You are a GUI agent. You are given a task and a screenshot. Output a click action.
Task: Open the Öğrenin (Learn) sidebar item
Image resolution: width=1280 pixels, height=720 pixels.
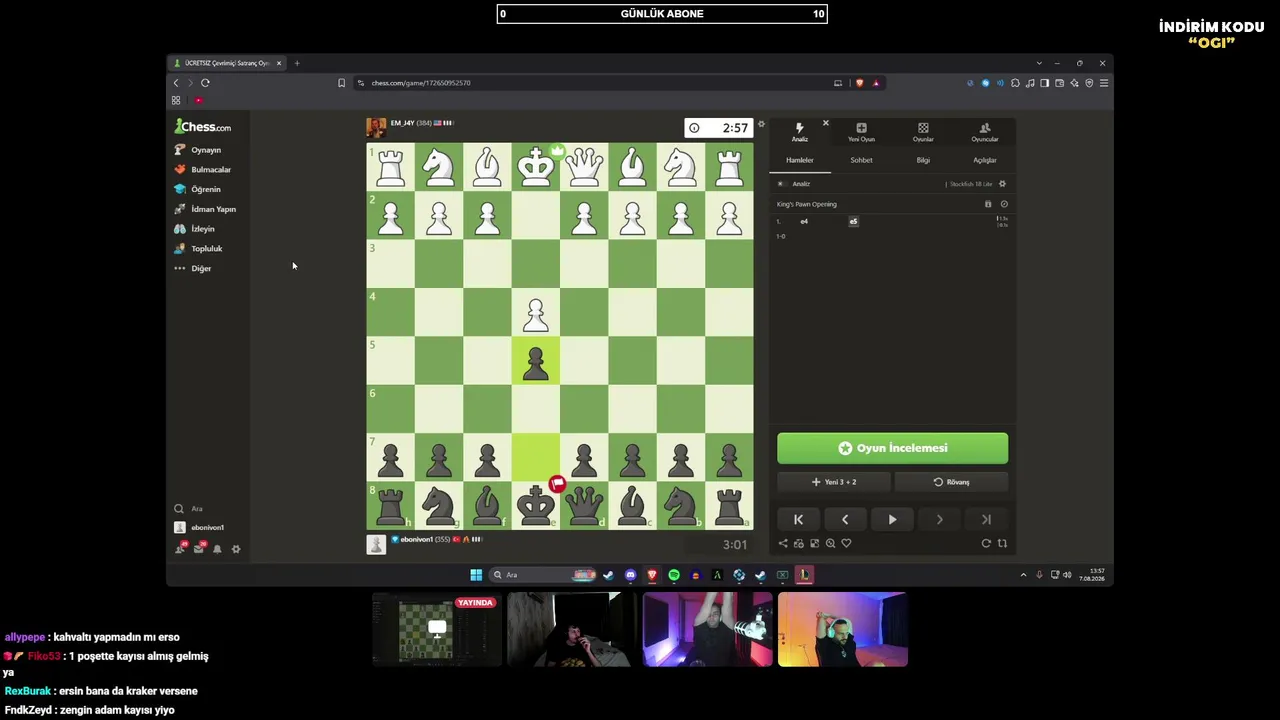[x=198, y=189]
